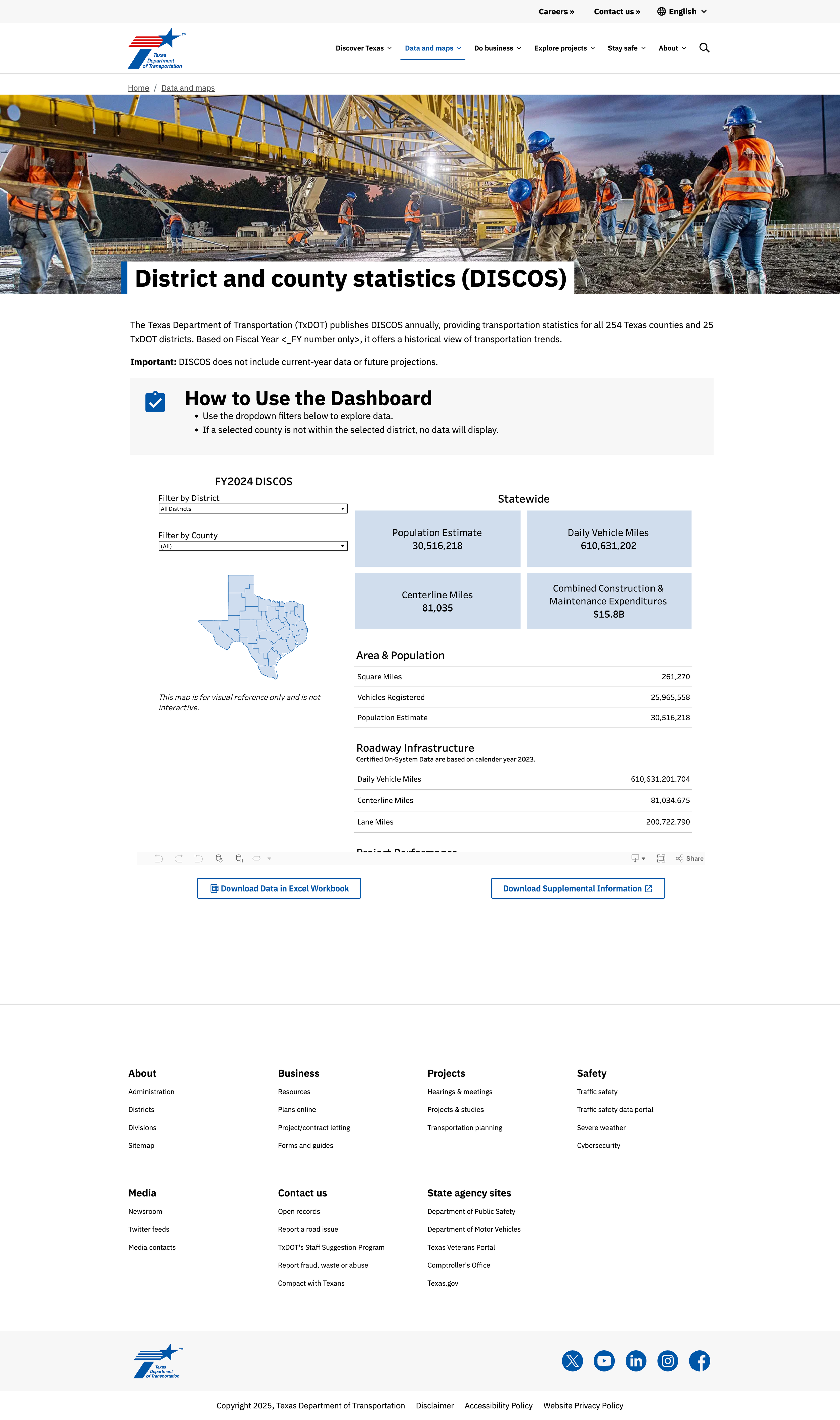This screenshot has width=840, height=1420.
Task: Click the Tableau pause auto-updates icon
Action: pos(239,858)
